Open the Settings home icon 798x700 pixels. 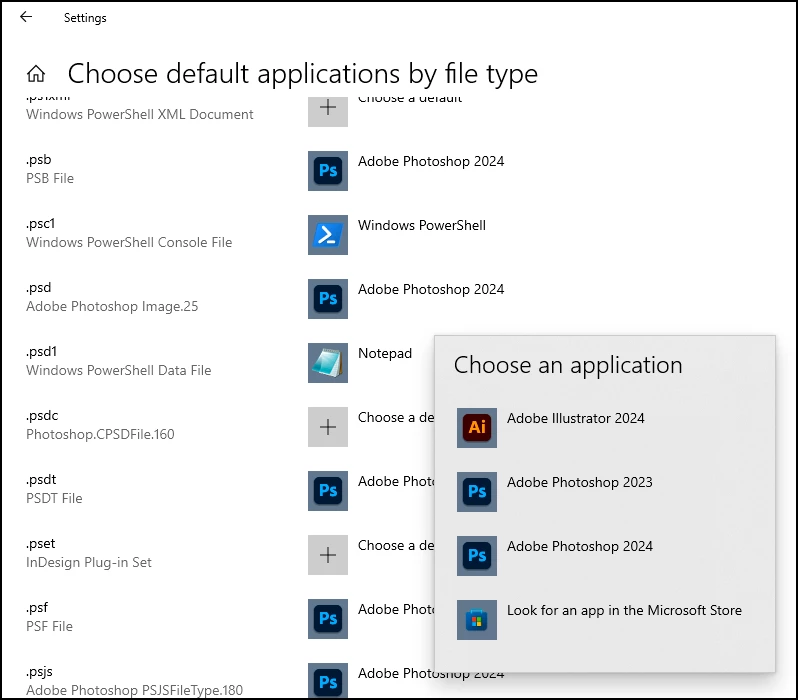(x=36, y=74)
